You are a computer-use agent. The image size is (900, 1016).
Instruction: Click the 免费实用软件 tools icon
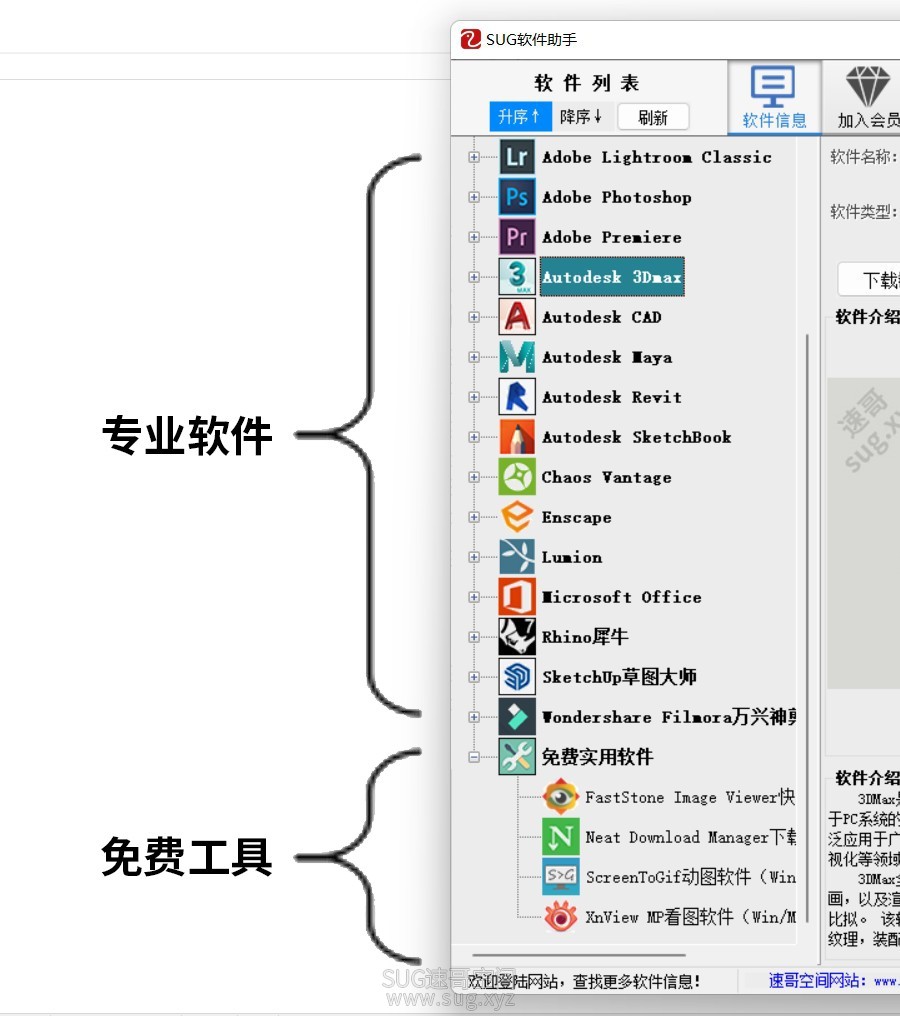click(517, 757)
